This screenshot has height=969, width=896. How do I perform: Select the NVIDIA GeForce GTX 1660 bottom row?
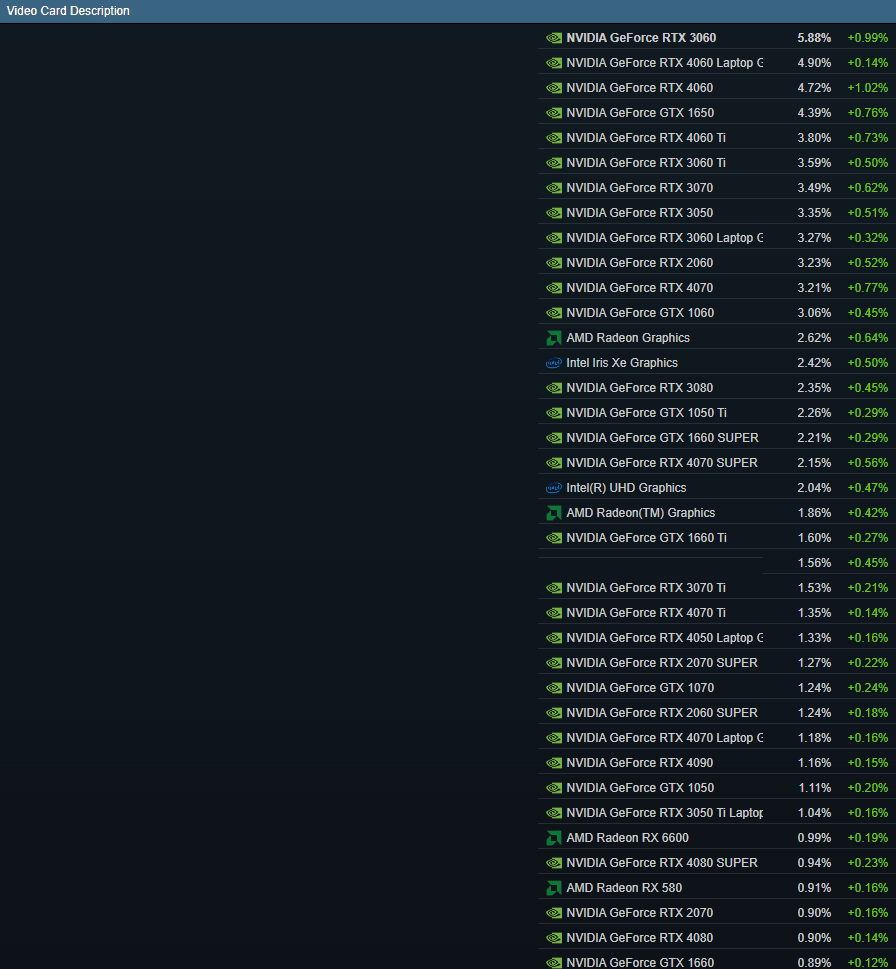tap(640, 962)
